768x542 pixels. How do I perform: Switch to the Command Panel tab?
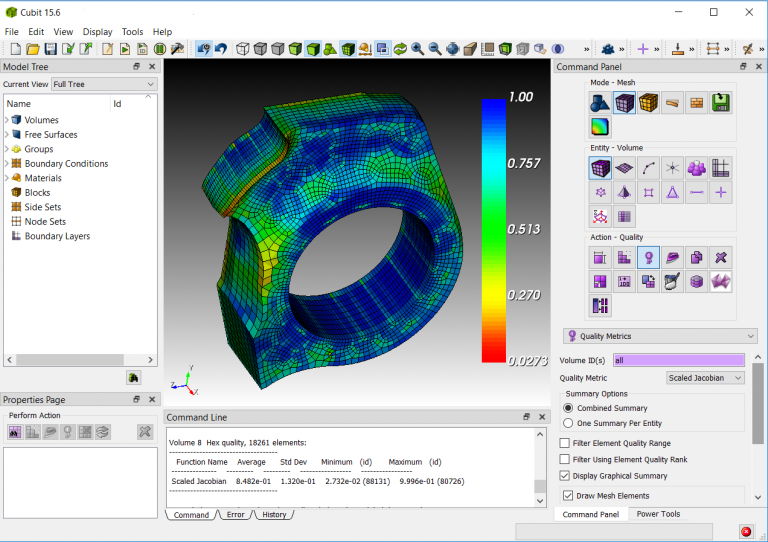click(591, 514)
